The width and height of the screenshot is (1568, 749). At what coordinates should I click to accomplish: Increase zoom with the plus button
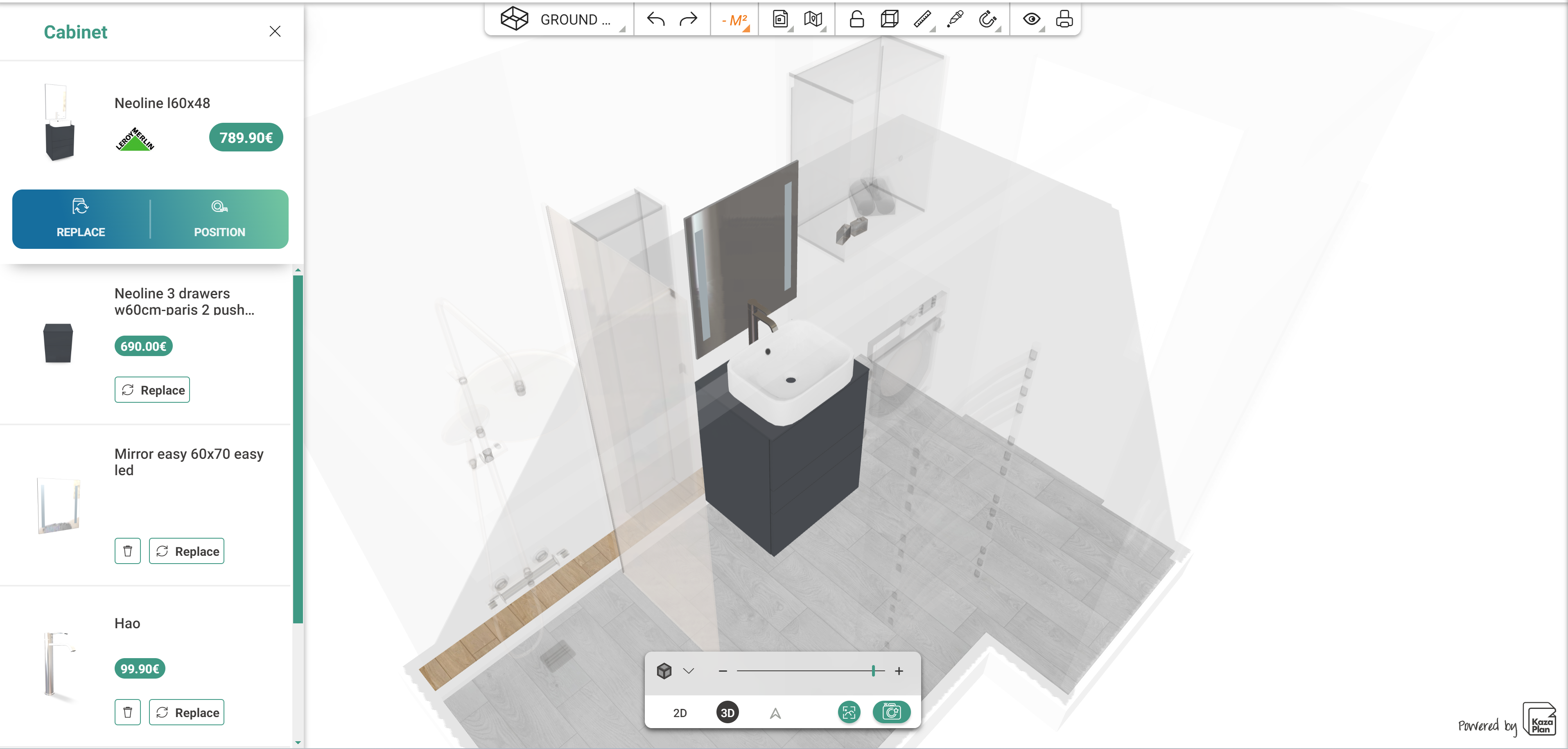(x=899, y=670)
